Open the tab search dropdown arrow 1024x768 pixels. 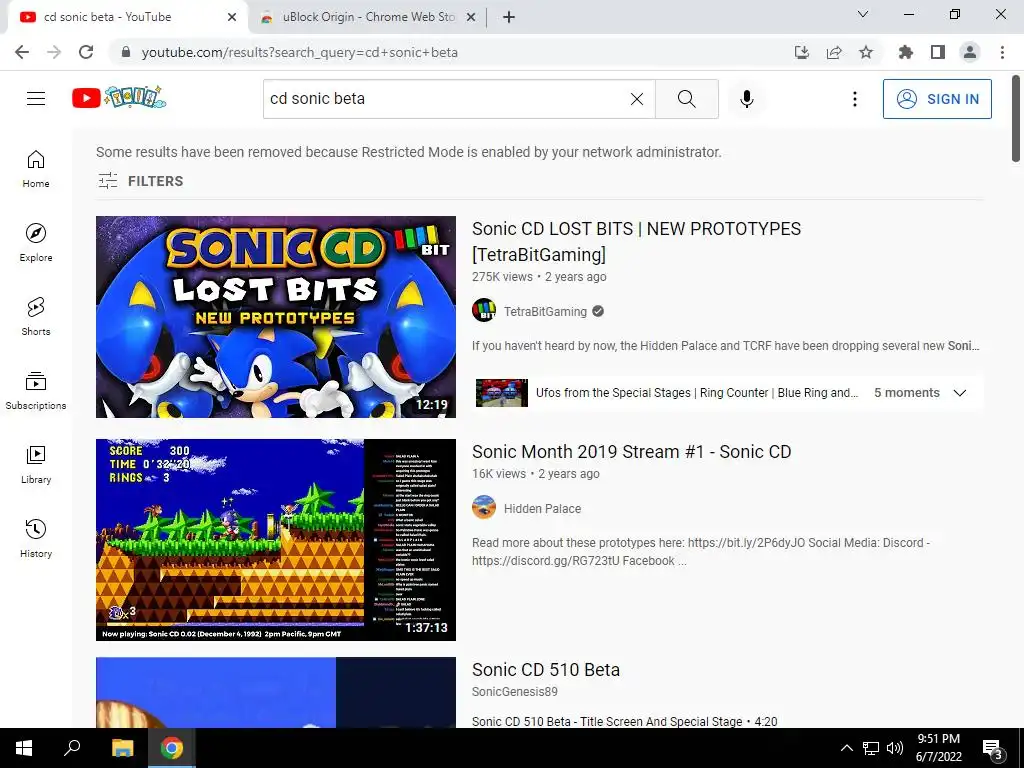863,14
